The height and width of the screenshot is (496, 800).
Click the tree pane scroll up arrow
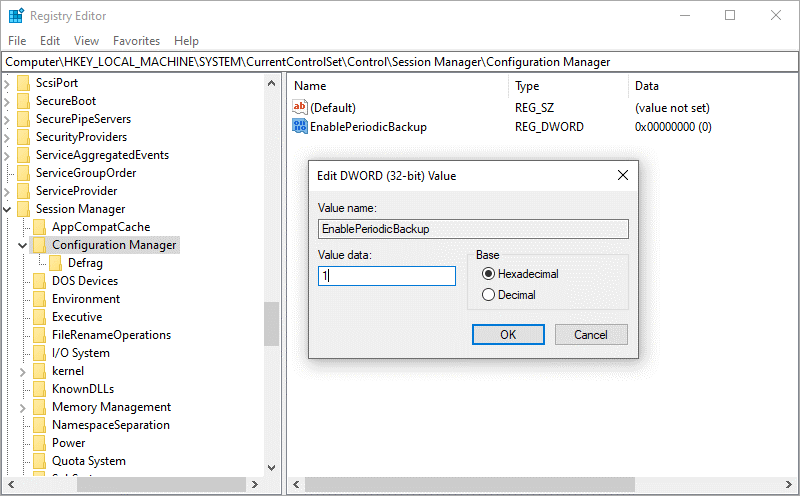click(271, 83)
